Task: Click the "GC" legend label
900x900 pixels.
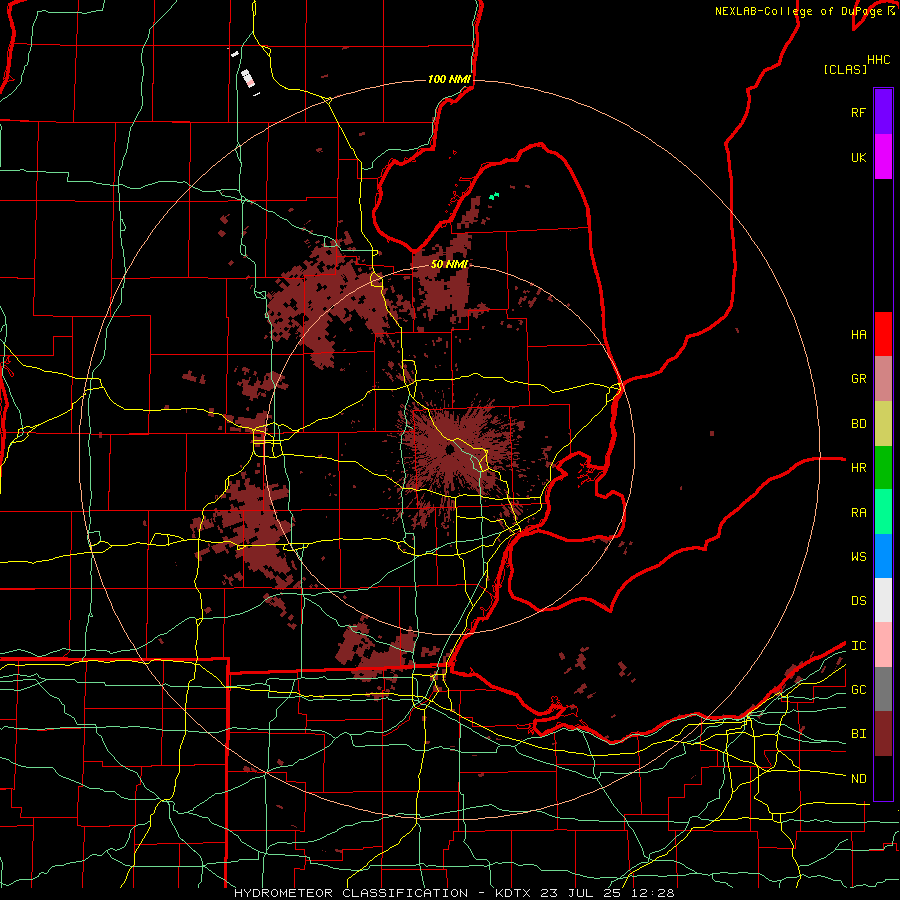Action: (858, 690)
